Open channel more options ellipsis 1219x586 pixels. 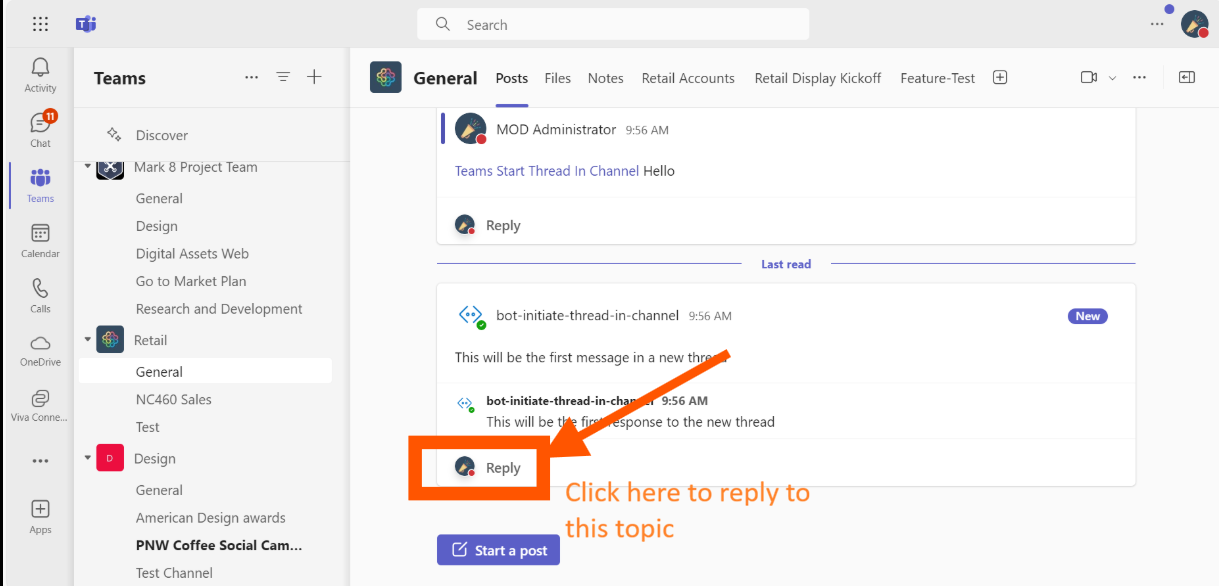1139,77
